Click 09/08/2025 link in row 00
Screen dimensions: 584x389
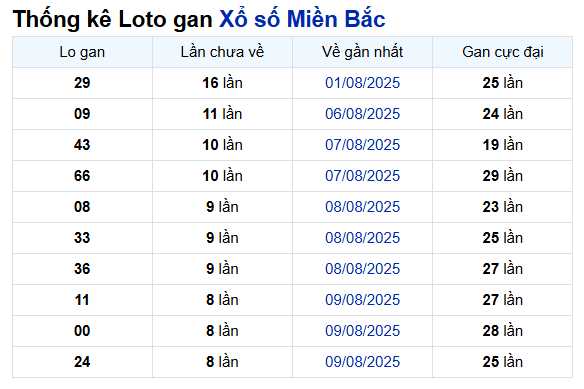[362, 331]
